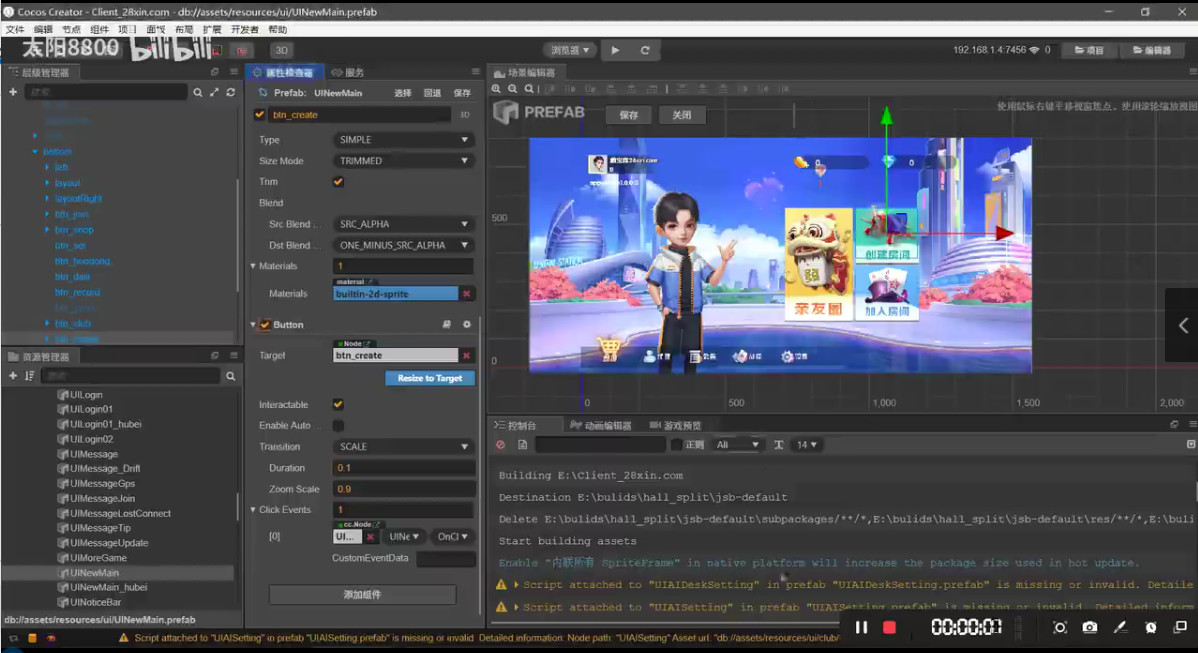Viewport: 1198px width, 653px height.
Task: Click the assets search magnifier icon
Action: (x=231, y=376)
